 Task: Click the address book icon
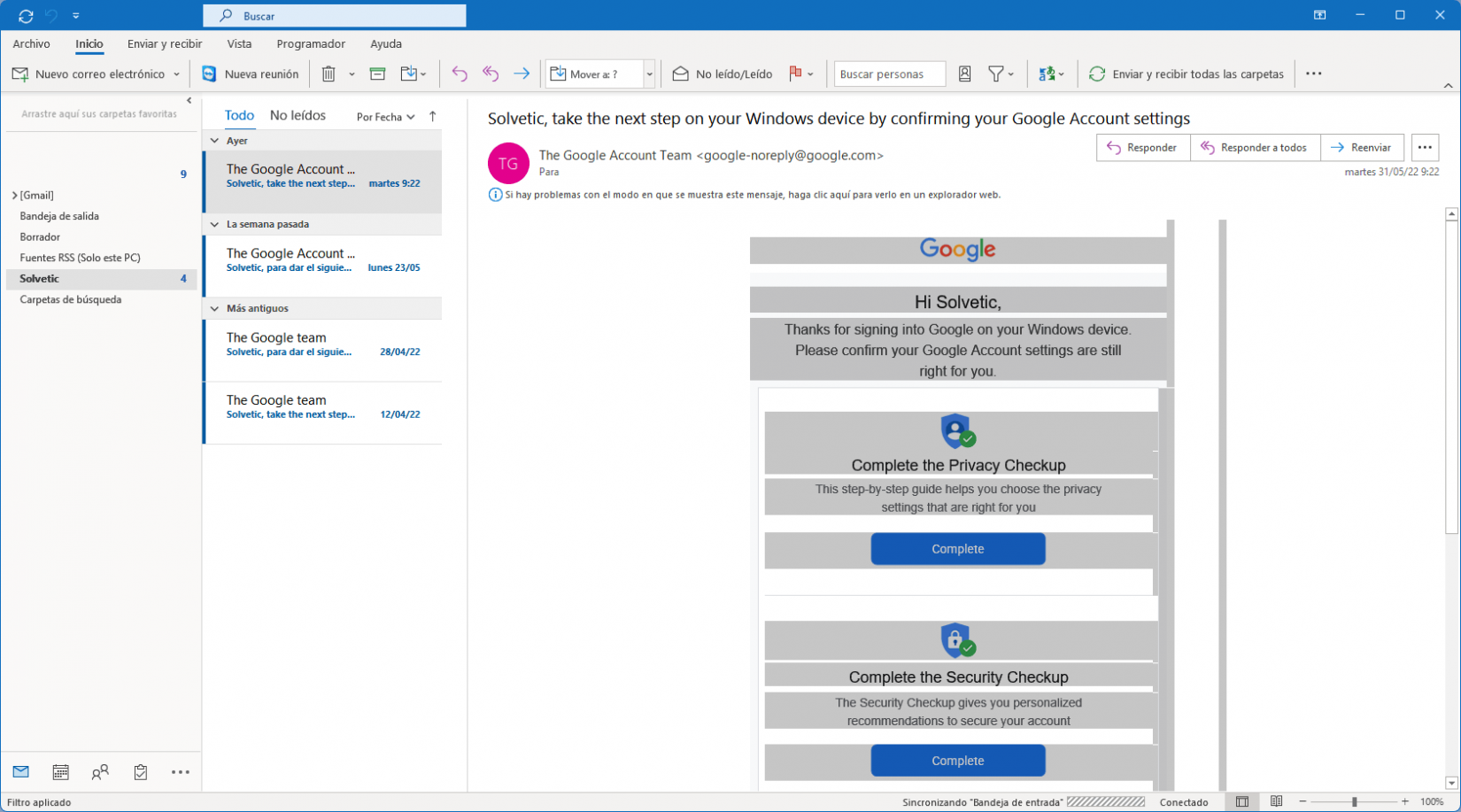click(965, 74)
